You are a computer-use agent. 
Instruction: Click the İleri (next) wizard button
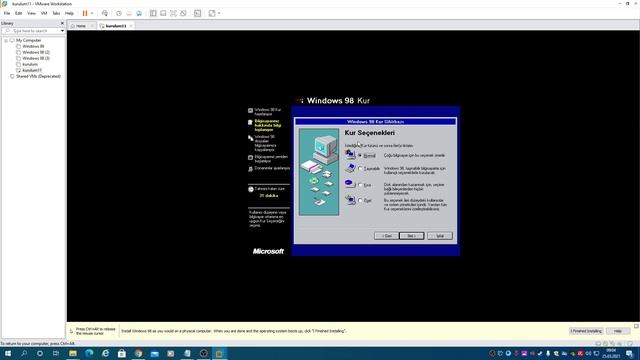click(411, 236)
